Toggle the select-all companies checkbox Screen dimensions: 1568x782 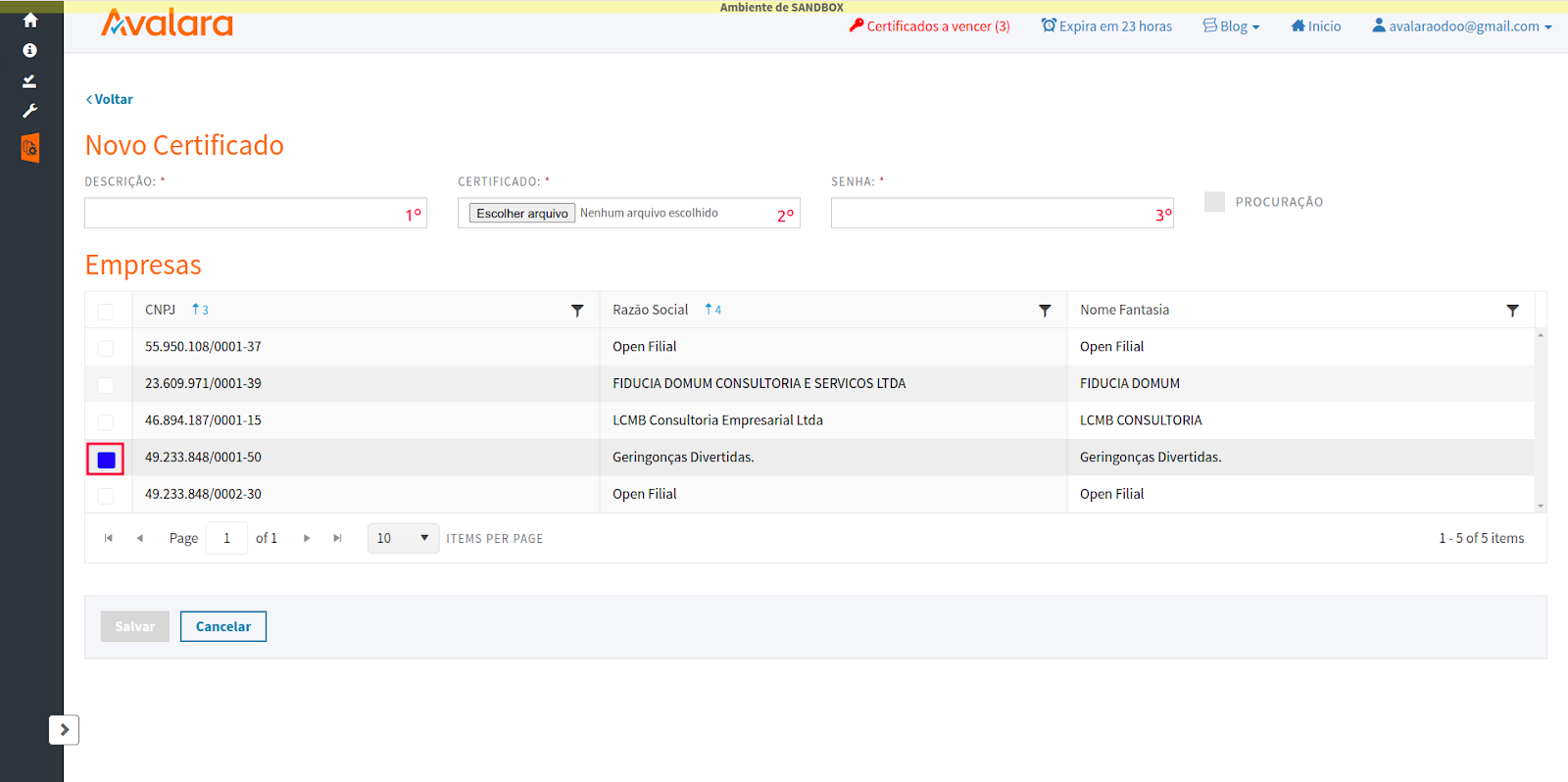click(106, 312)
